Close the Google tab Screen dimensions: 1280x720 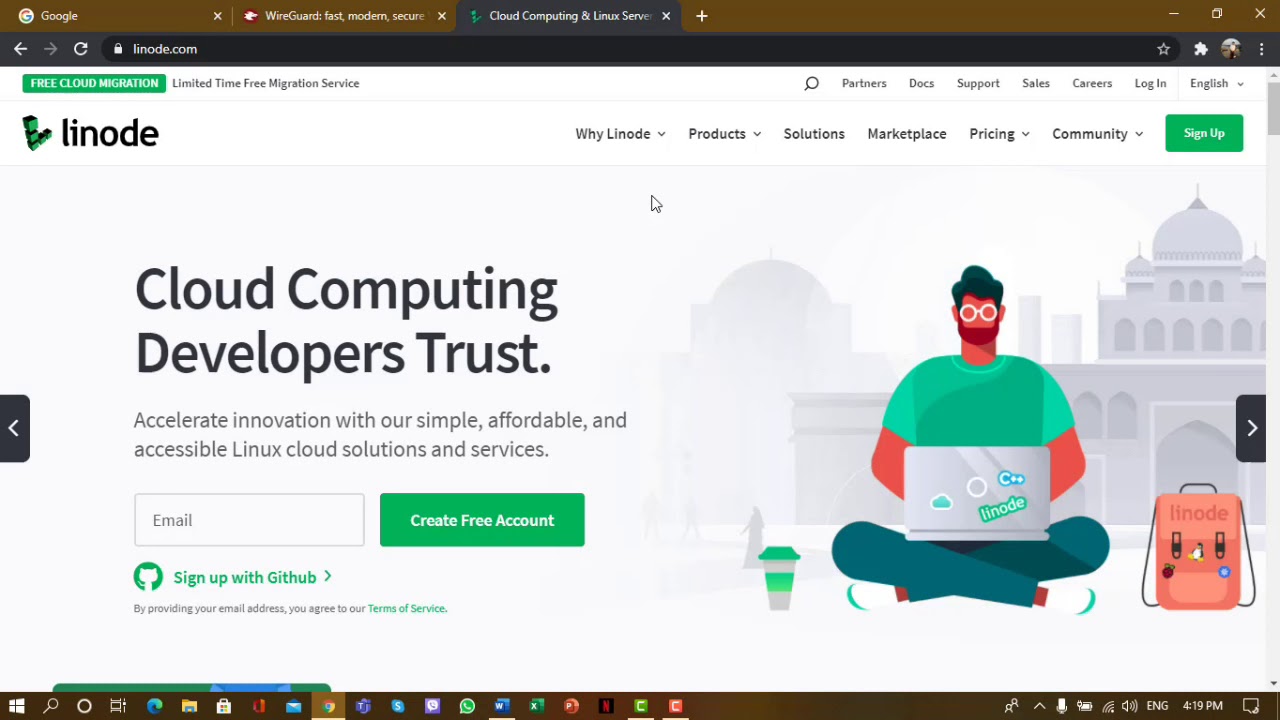tap(217, 16)
